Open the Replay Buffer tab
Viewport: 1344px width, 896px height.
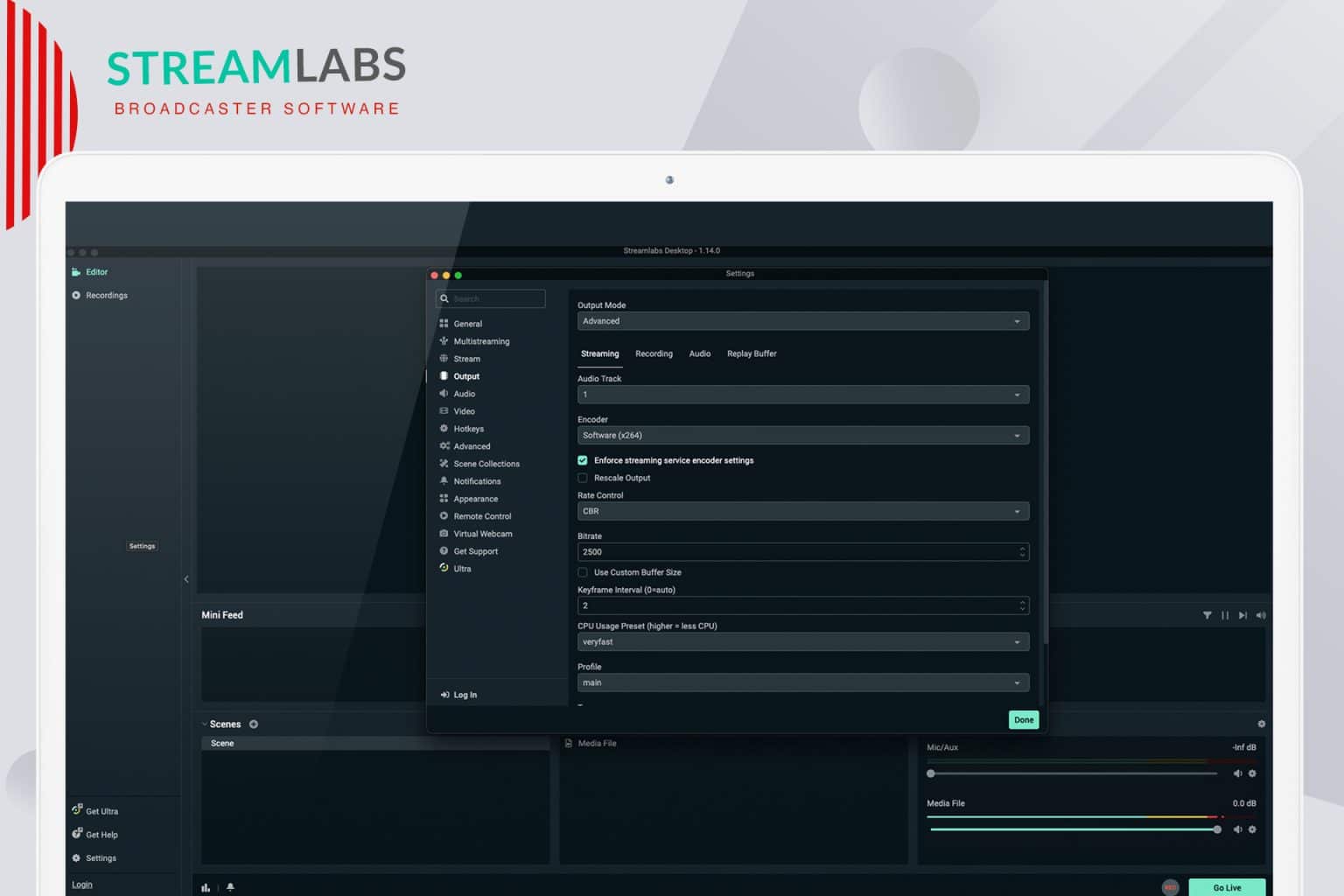(751, 353)
